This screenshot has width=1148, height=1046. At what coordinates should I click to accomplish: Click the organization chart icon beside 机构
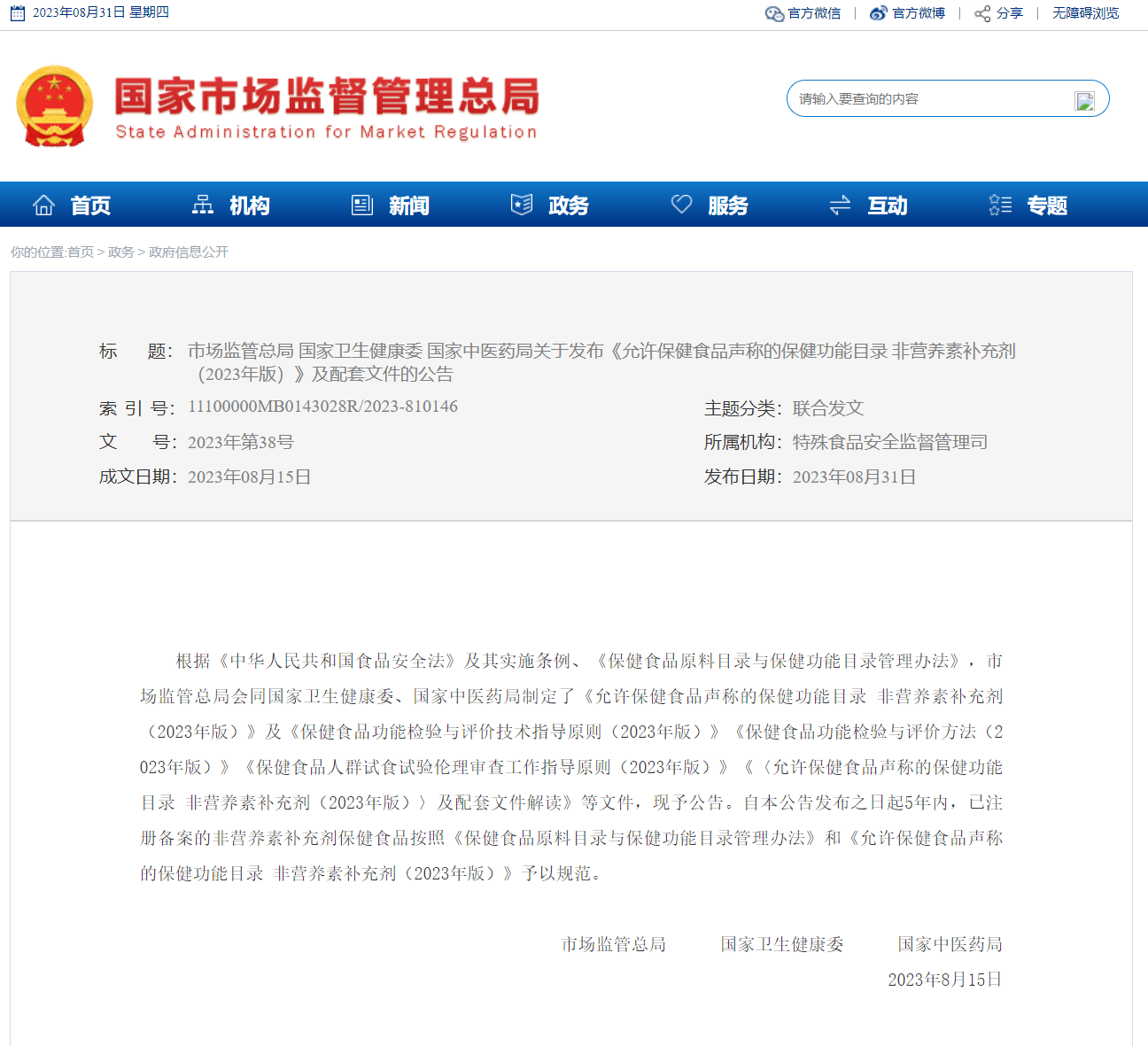[203, 205]
